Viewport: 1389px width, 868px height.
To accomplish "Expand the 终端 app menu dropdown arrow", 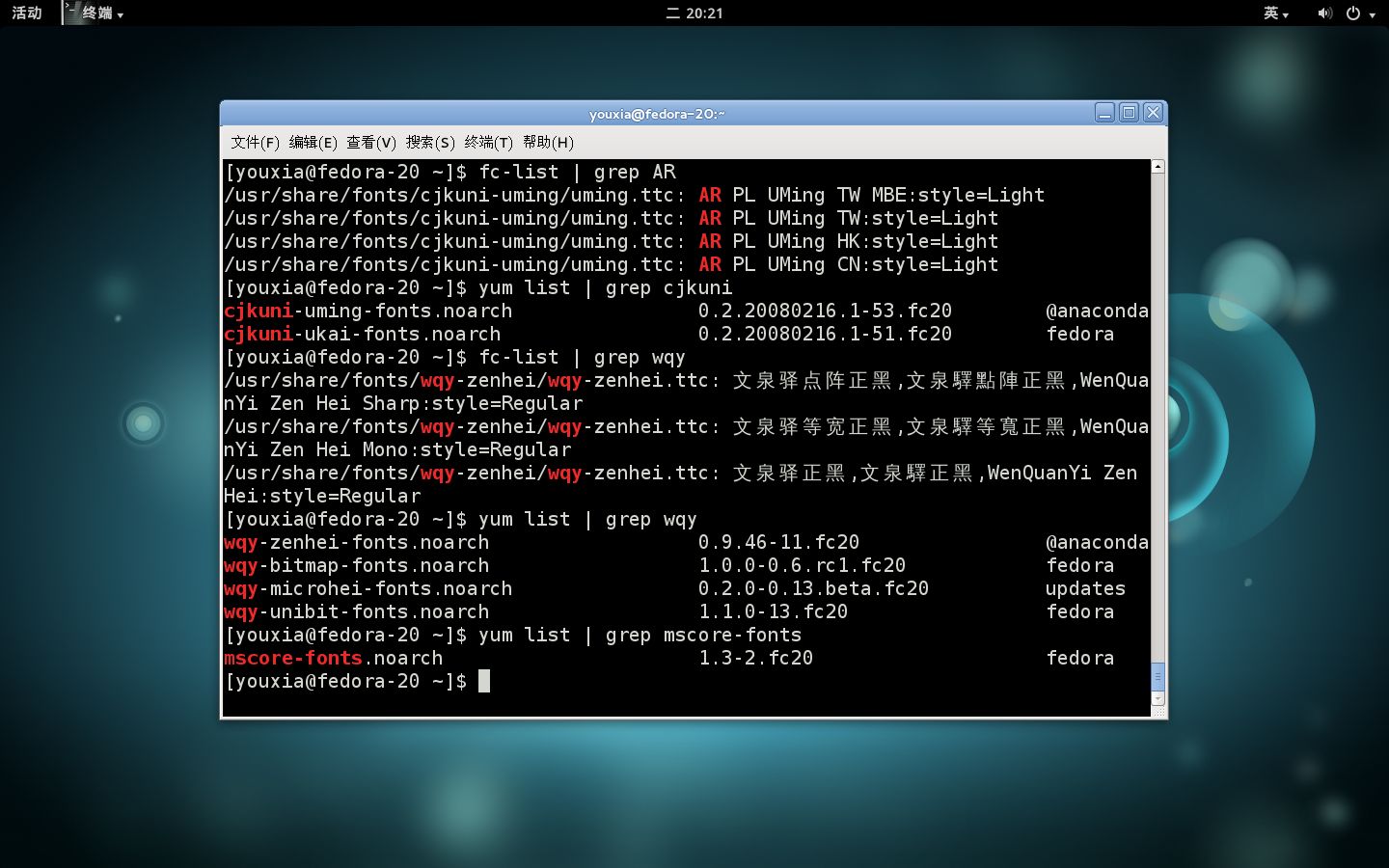I will [x=122, y=15].
